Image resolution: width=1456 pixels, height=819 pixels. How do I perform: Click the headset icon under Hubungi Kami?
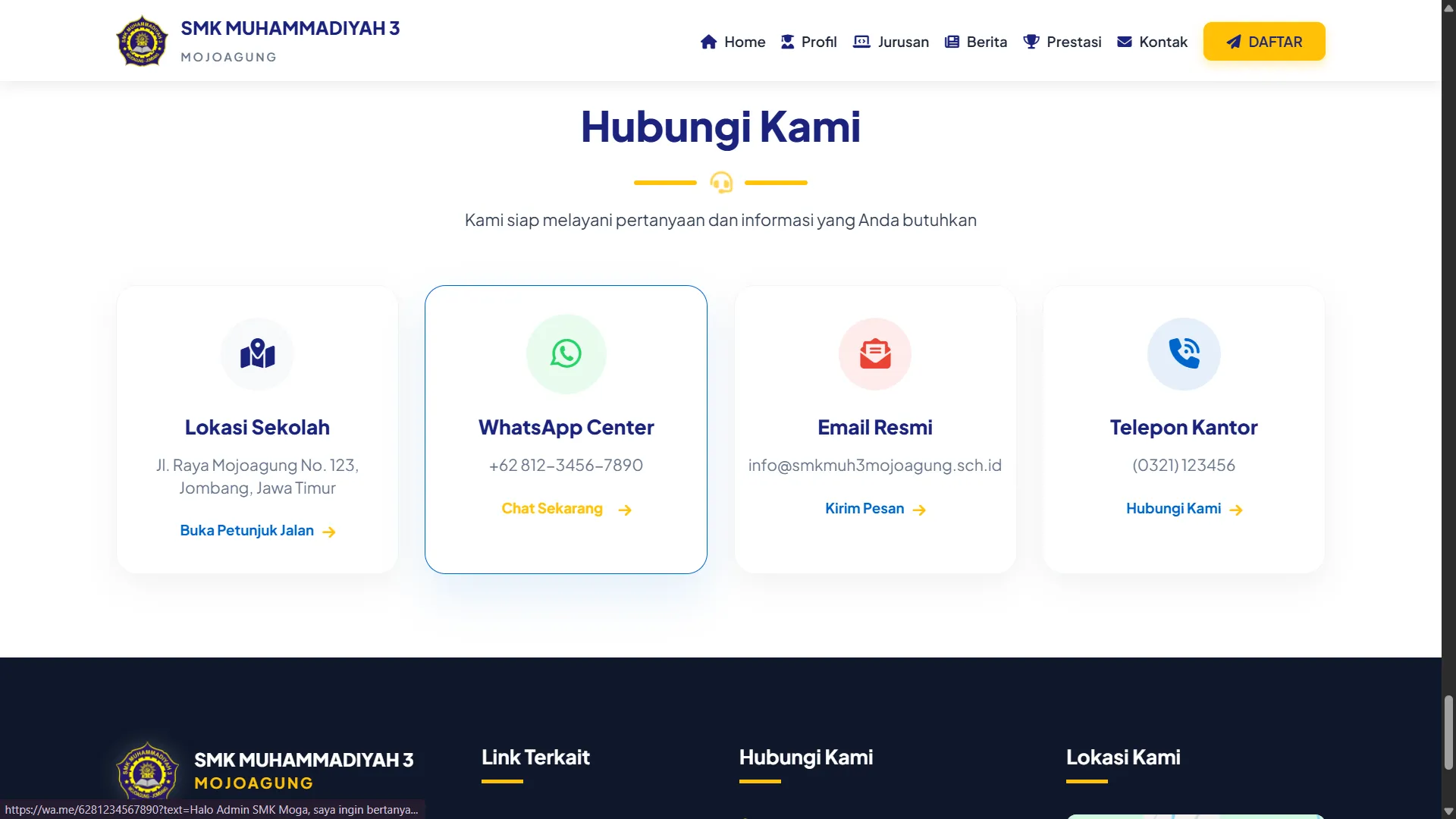[x=720, y=182]
